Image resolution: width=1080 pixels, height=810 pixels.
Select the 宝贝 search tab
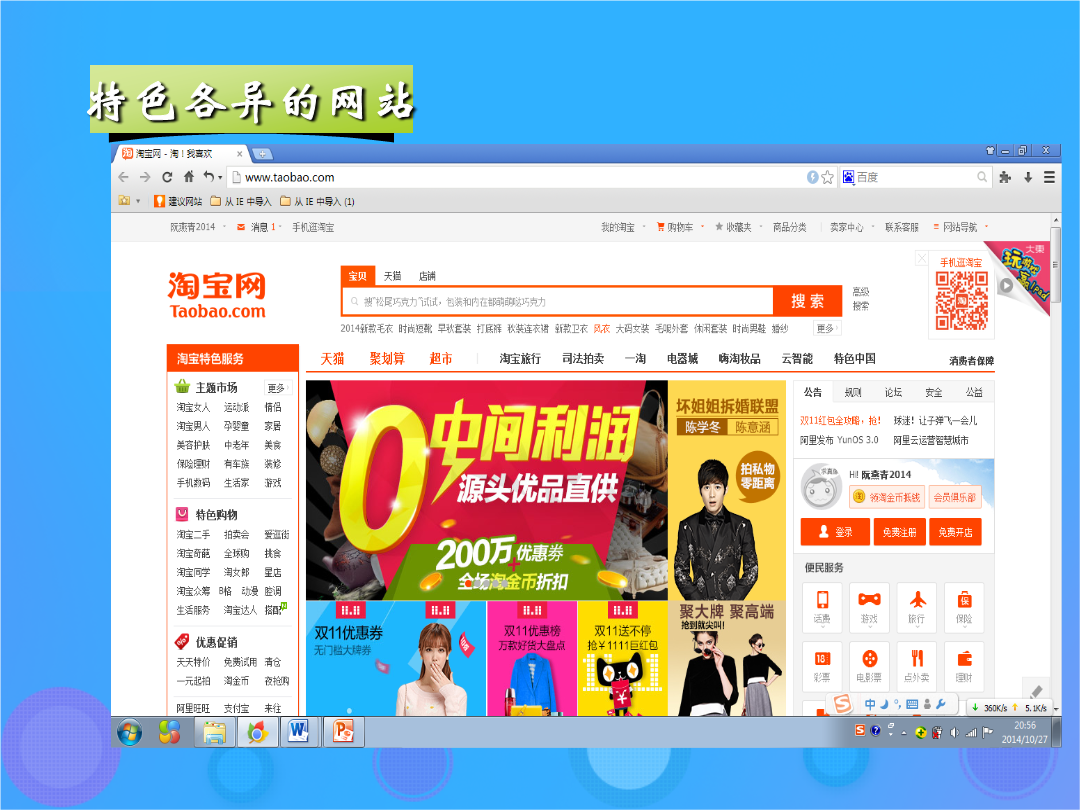click(357, 276)
